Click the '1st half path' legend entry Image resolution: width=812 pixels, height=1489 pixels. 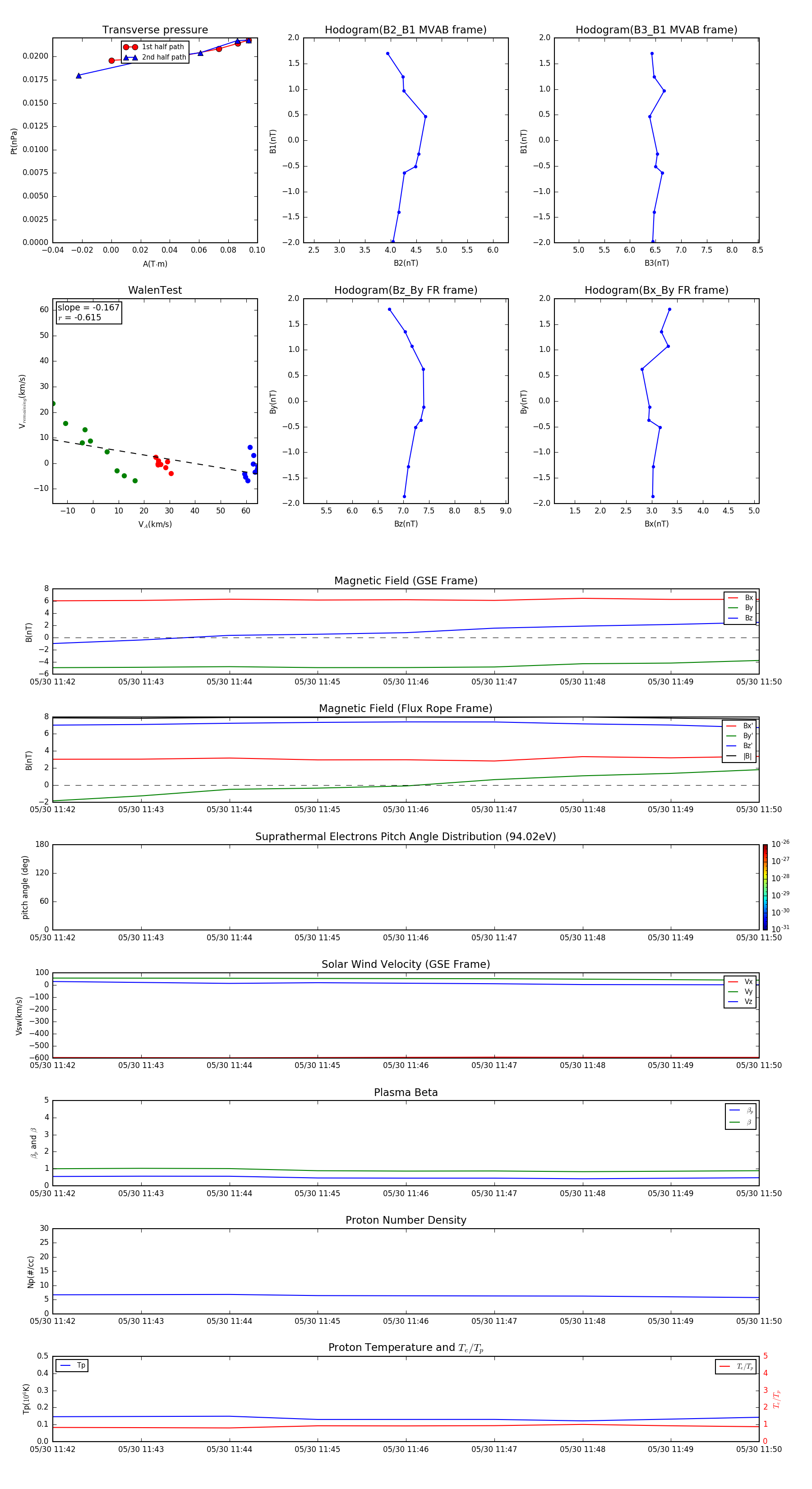pyautogui.click(x=154, y=47)
